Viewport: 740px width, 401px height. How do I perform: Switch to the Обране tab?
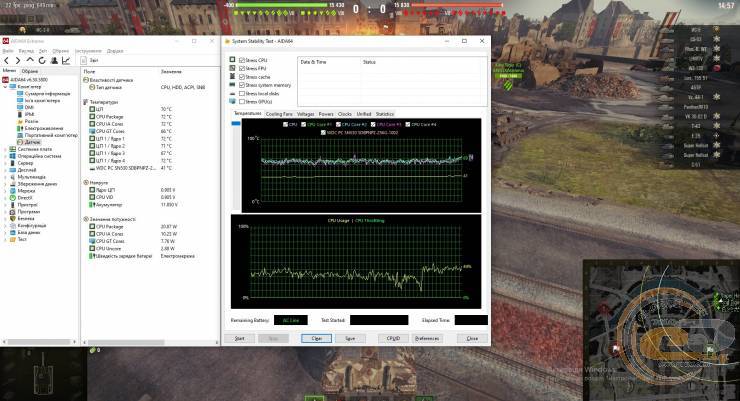pos(30,71)
